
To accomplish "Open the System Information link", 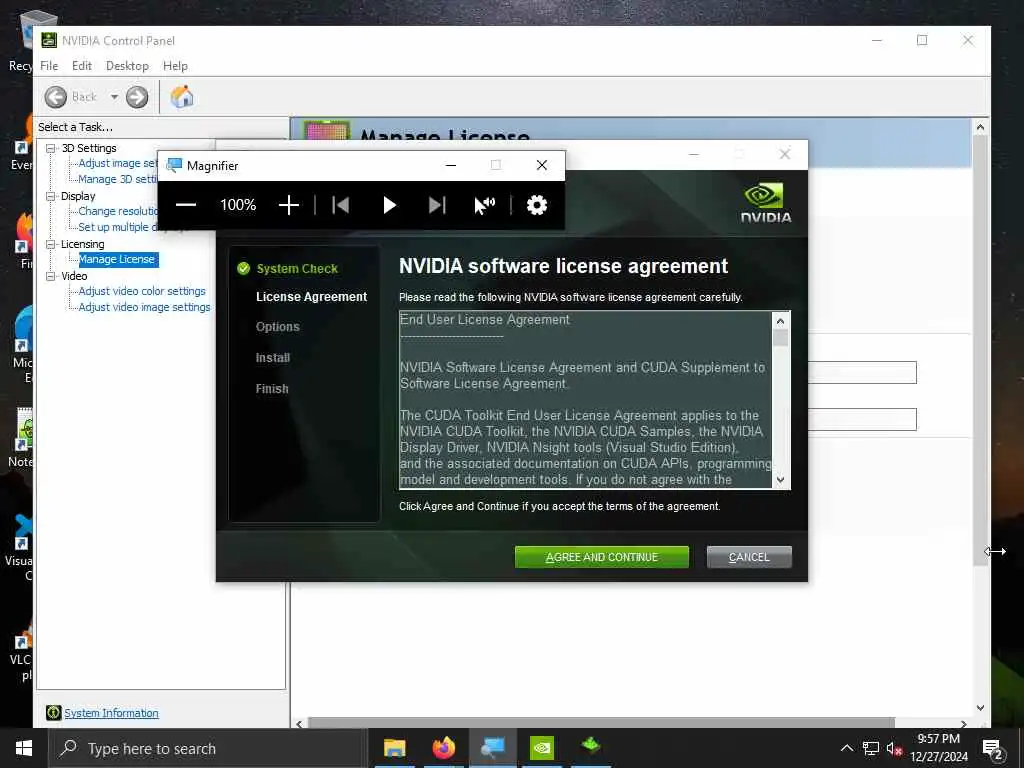I will (111, 713).
